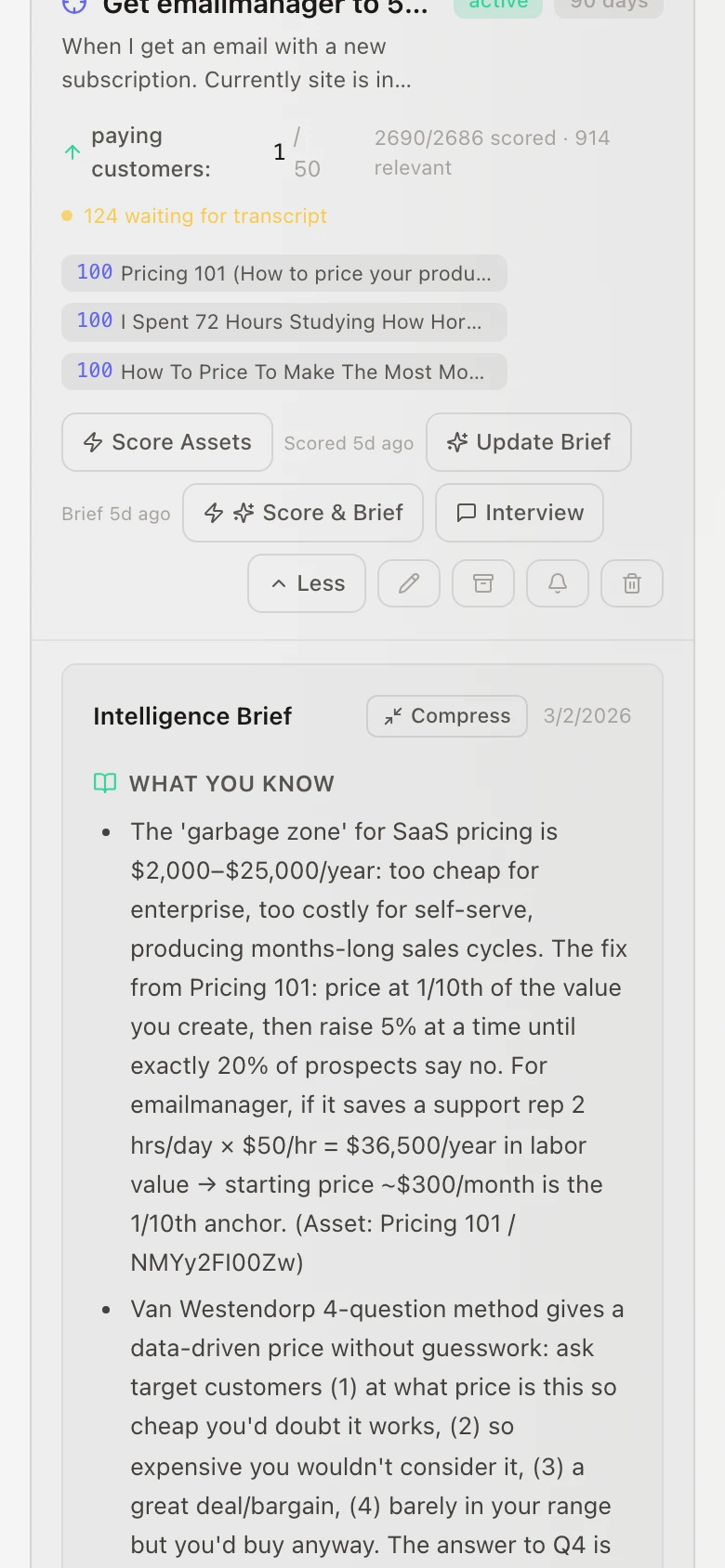Toggle the active status pill
Screen dimensions: 725x1568
click(498, 7)
